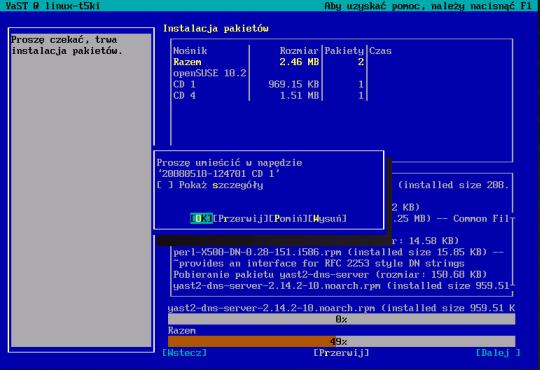Screen dimensions: 540x370
Task: Click the 'Pobieranie pakietu yast2-dns-server' log line
Action: (x=330, y=275)
